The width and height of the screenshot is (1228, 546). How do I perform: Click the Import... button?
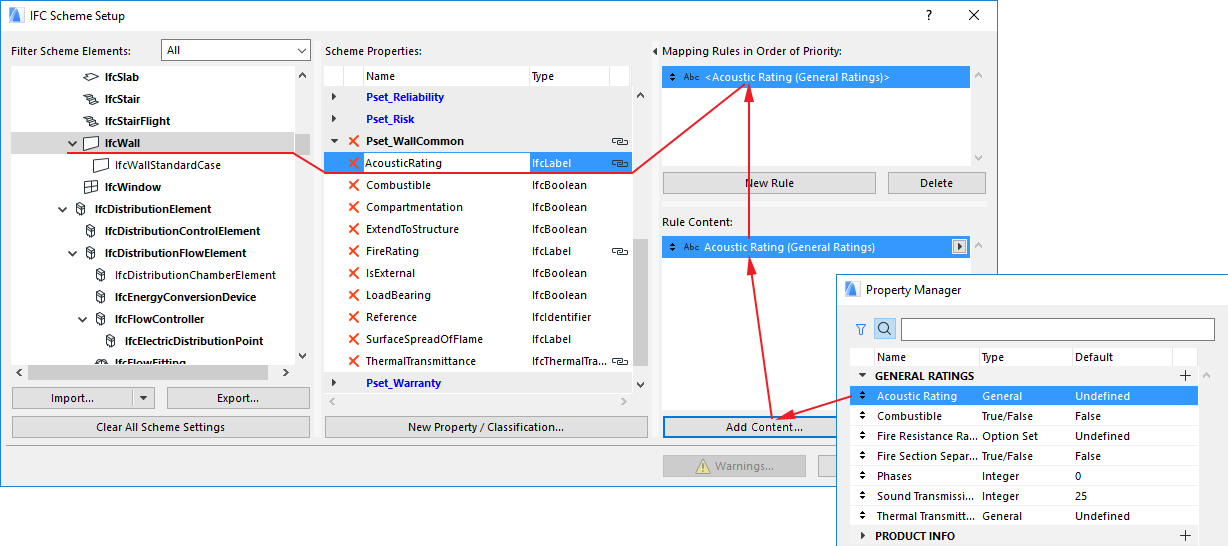[73, 398]
